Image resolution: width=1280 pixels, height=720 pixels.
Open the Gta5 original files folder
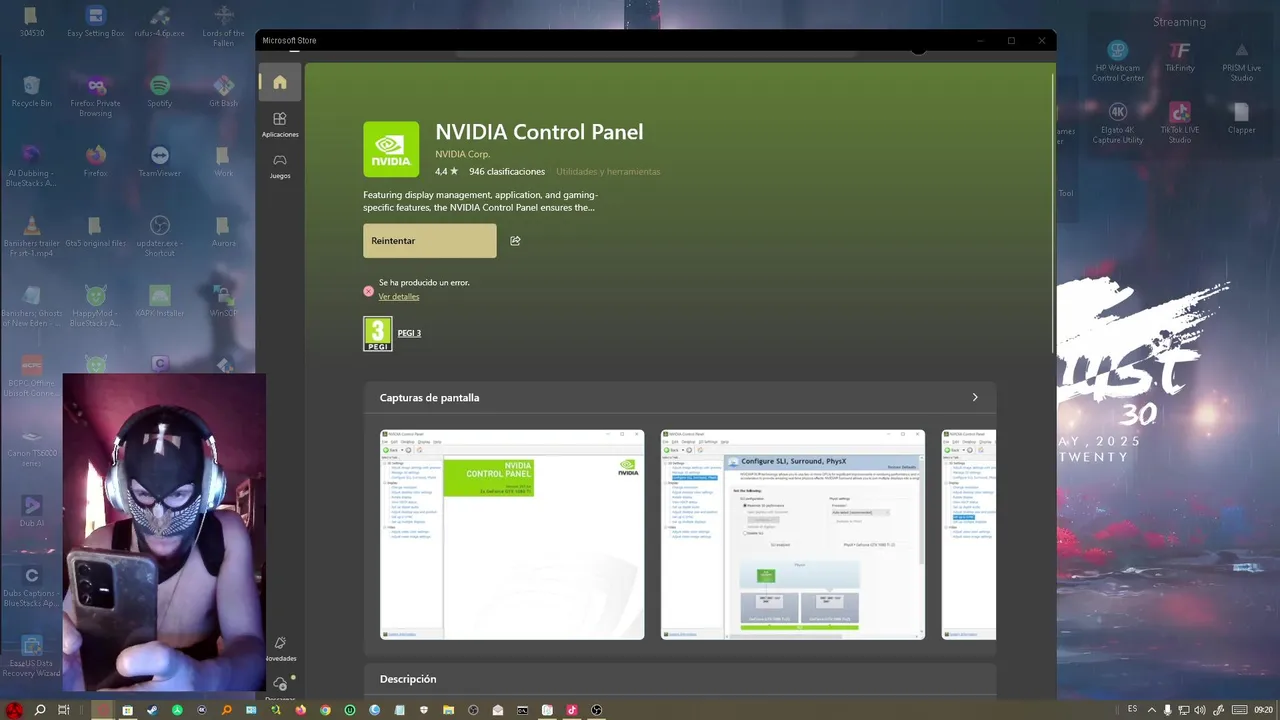click(x=96, y=231)
